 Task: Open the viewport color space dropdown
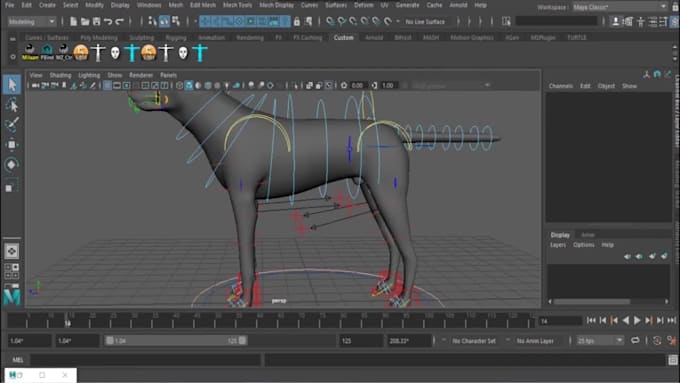pyautogui.click(x=451, y=85)
